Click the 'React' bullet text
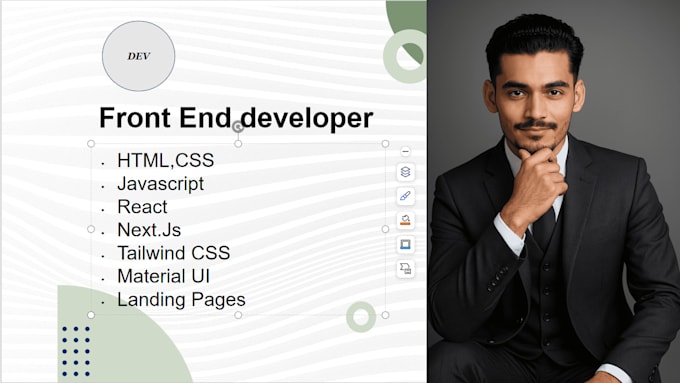Image resolution: width=680 pixels, height=383 pixels. [x=142, y=207]
